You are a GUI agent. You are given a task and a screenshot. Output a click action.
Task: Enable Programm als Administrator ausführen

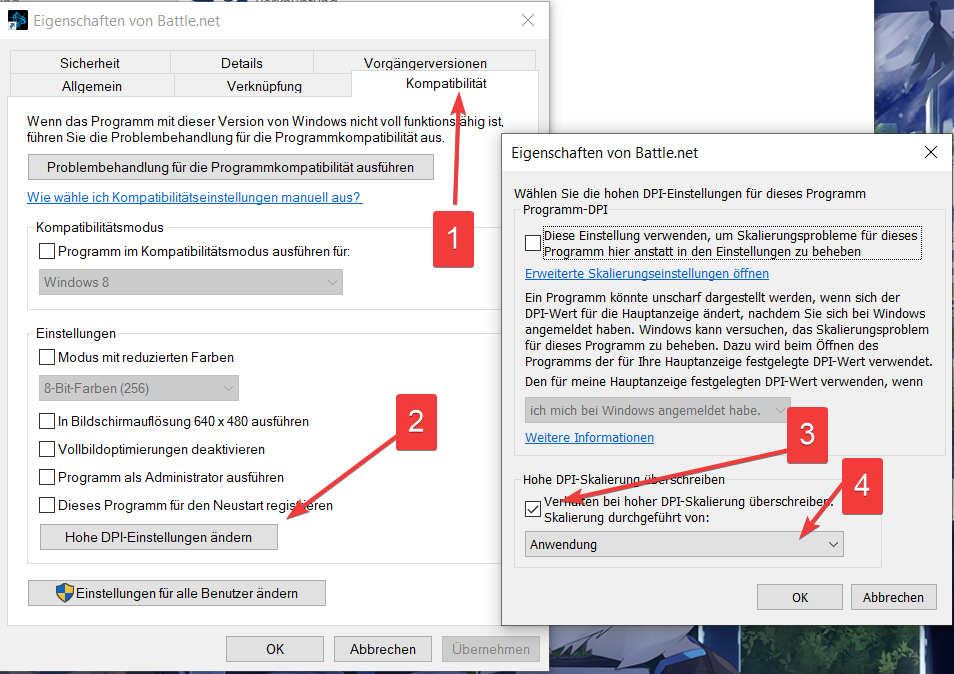click(x=47, y=477)
